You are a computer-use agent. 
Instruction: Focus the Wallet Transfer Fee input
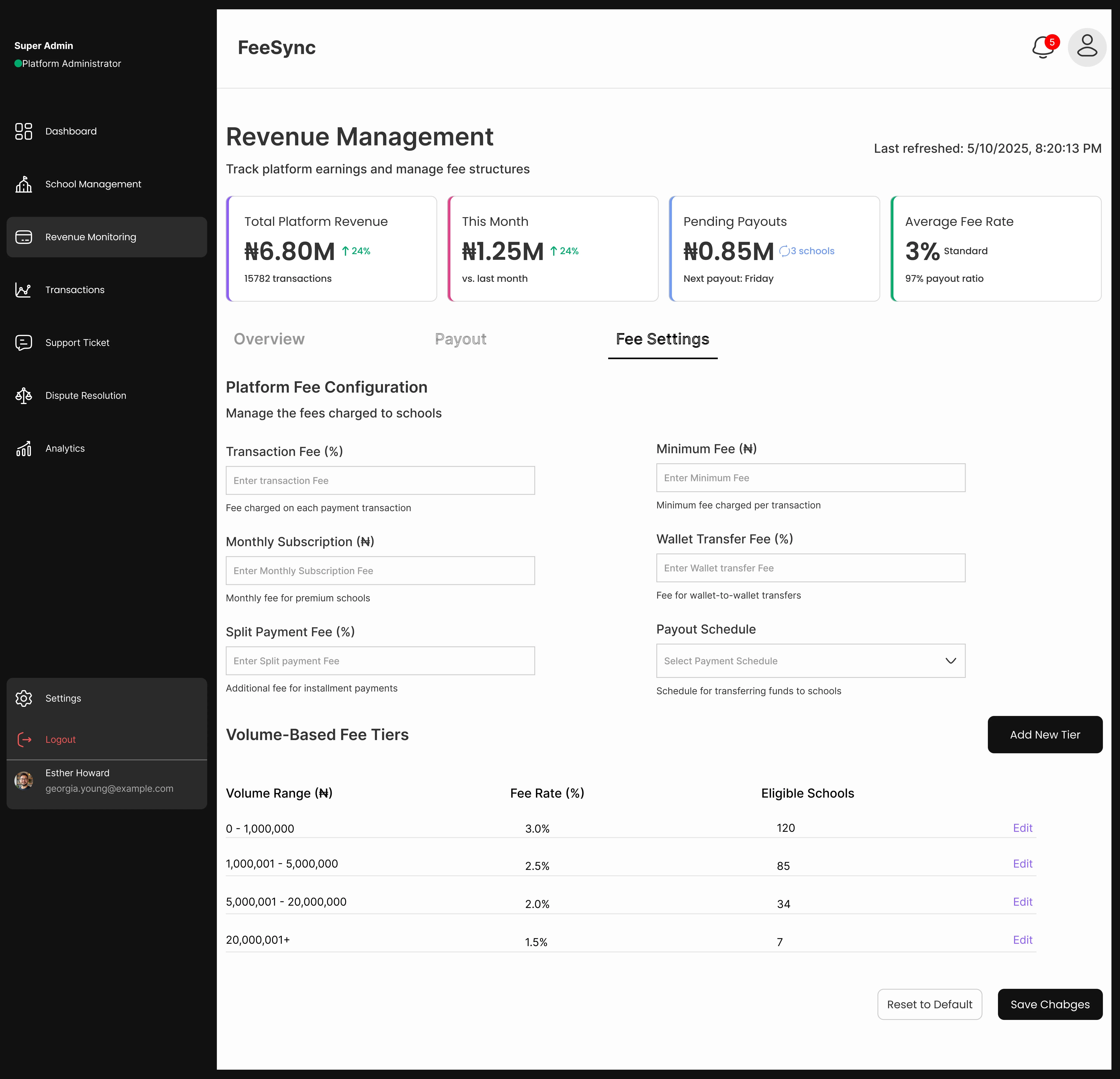(x=811, y=568)
